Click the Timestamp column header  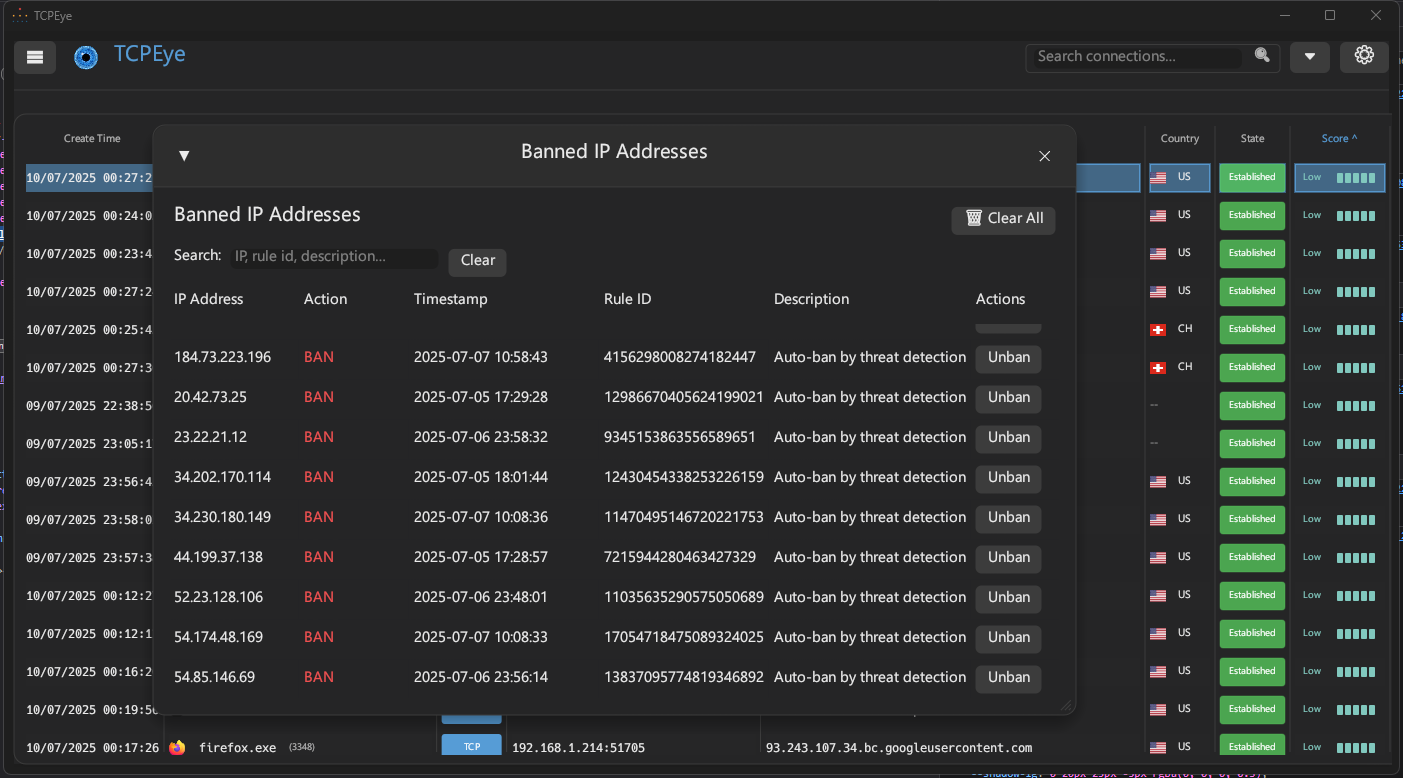[450, 299]
